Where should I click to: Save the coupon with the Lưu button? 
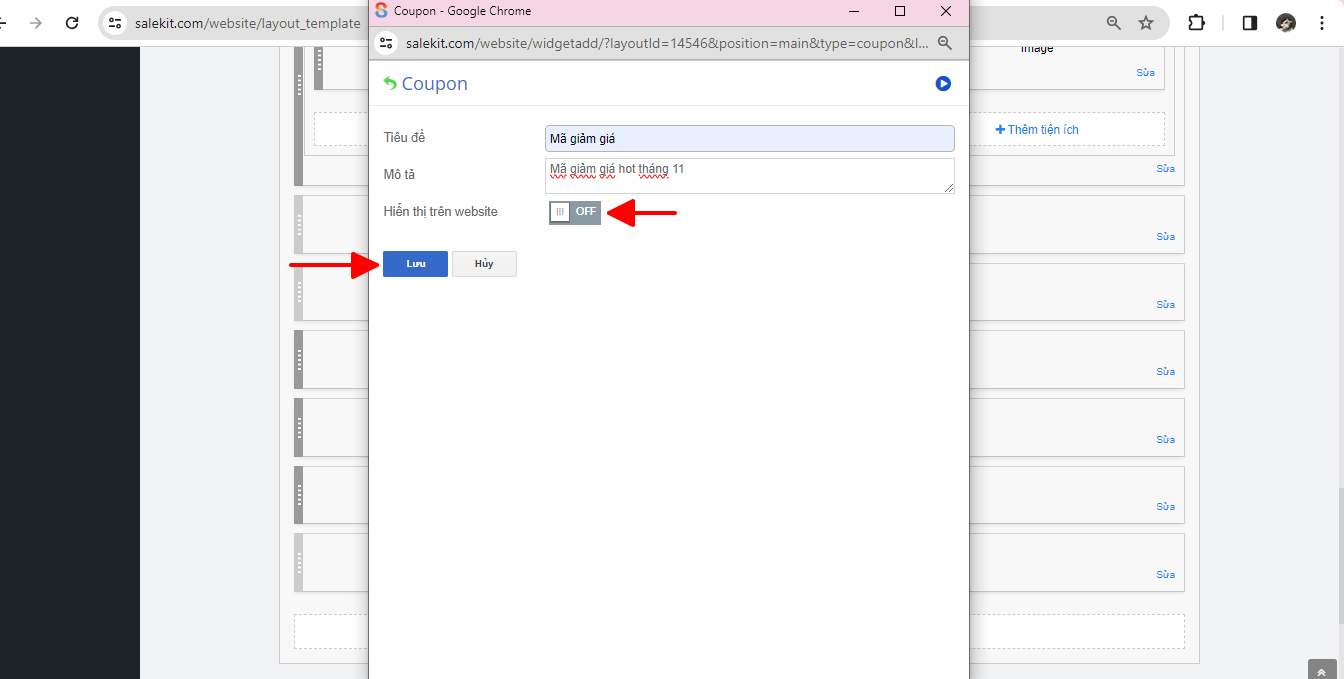[x=415, y=264]
